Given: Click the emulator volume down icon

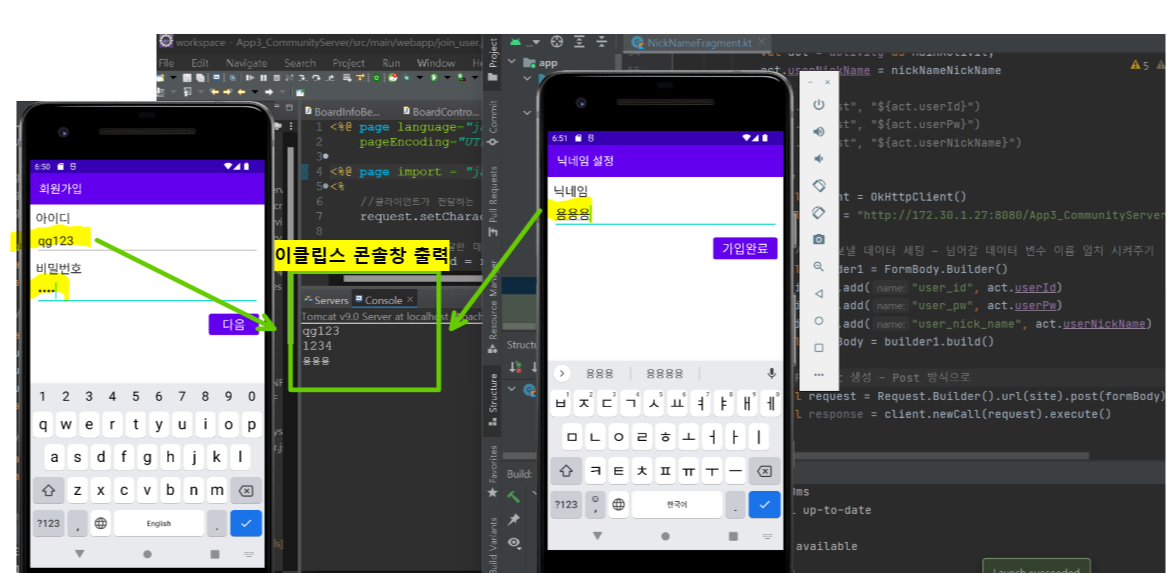Looking at the screenshot, I should pos(819,158).
